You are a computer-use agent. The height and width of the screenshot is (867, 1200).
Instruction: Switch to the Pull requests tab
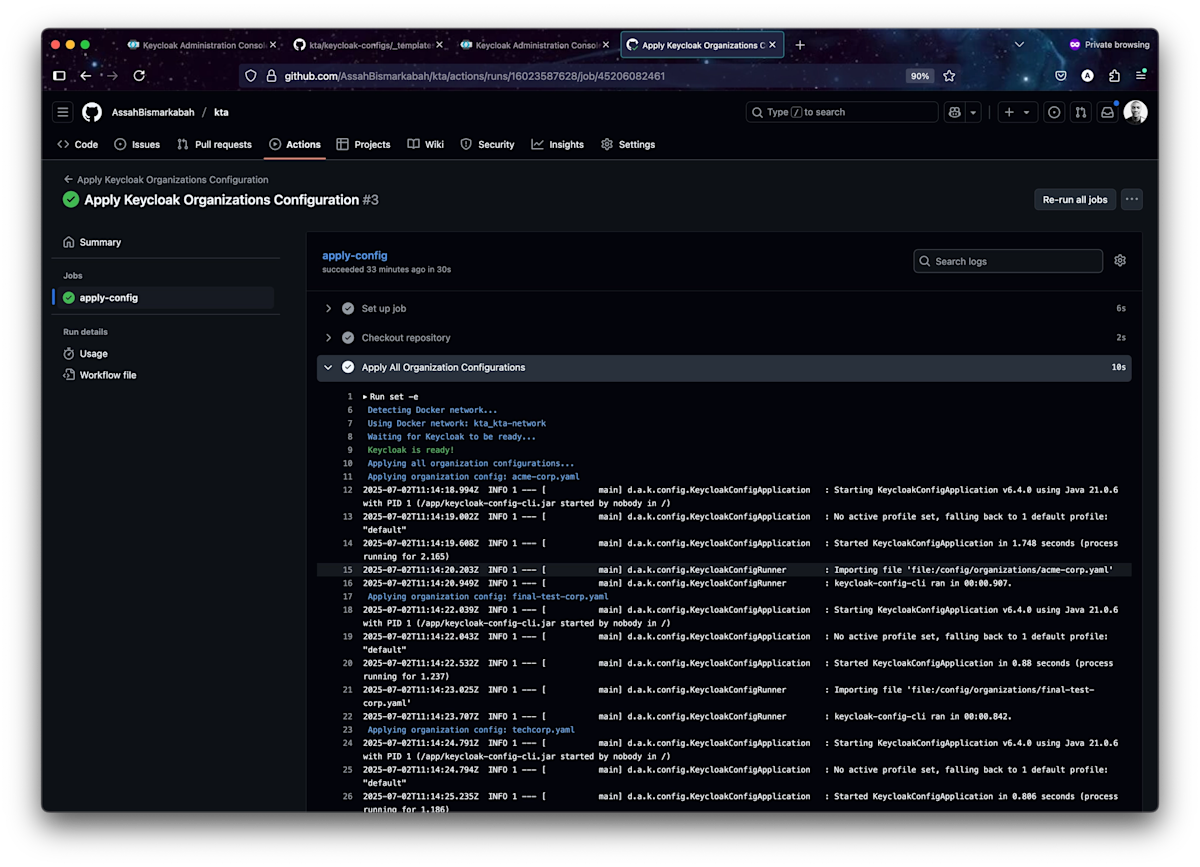[214, 144]
